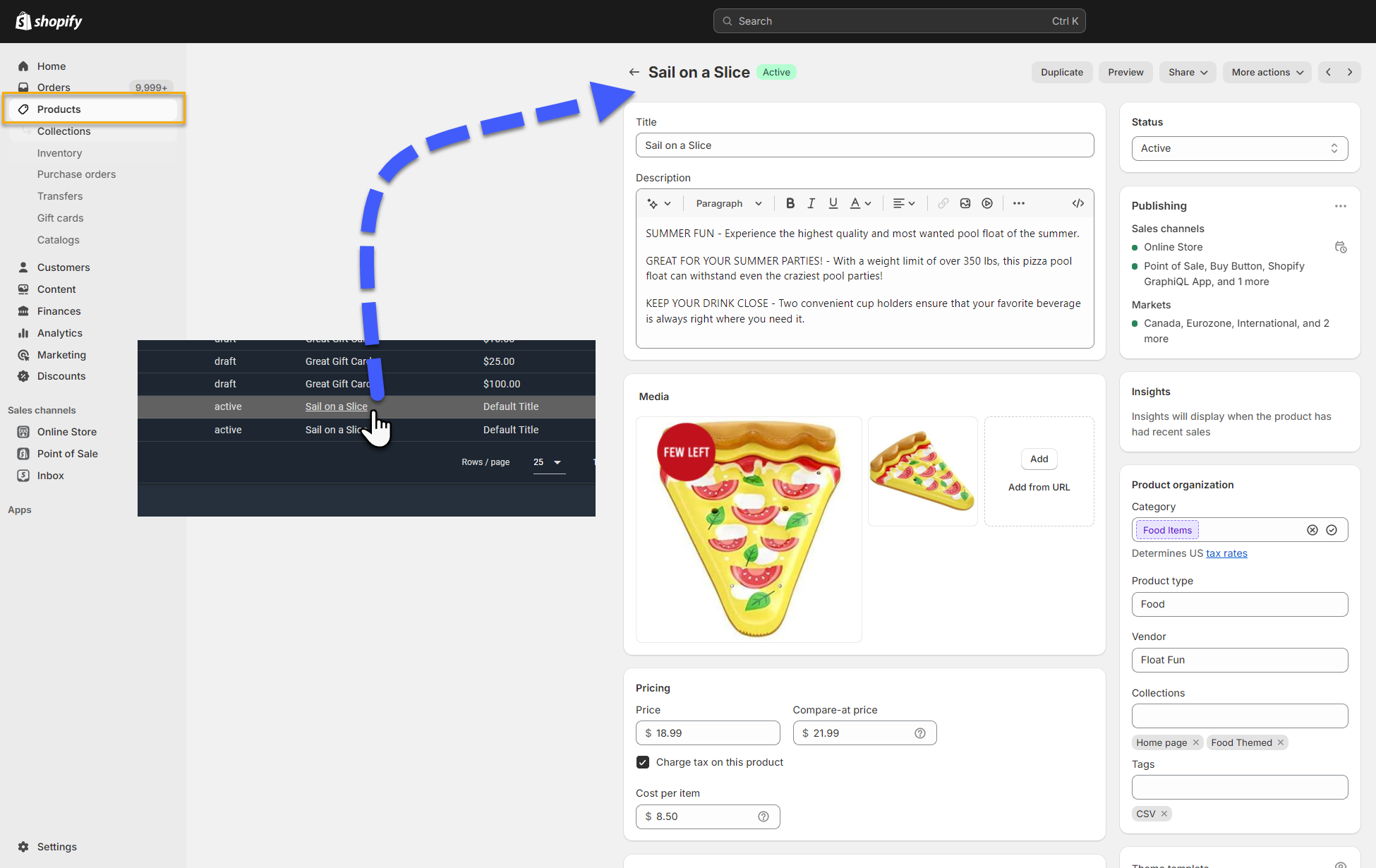This screenshot has height=868, width=1376.
Task: Click the insert image icon in editor
Action: pyautogui.click(x=965, y=203)
